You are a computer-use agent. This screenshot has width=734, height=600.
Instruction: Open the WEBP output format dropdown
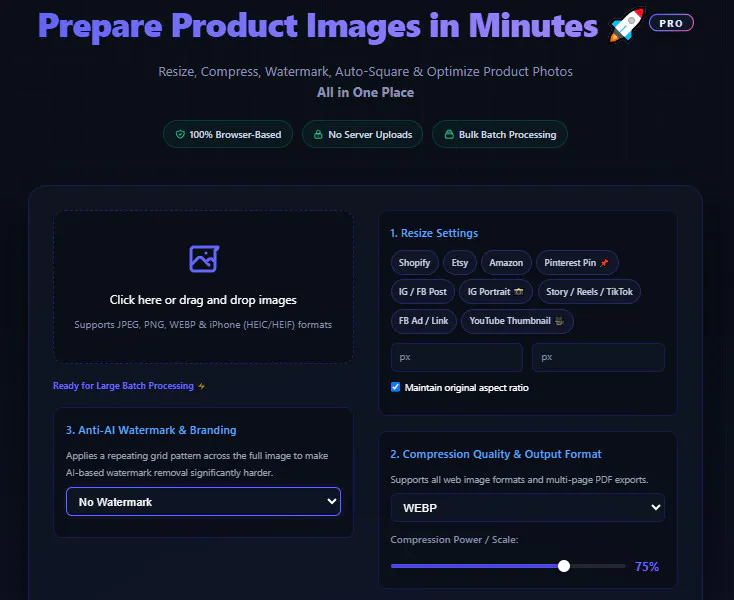[528, 508]
